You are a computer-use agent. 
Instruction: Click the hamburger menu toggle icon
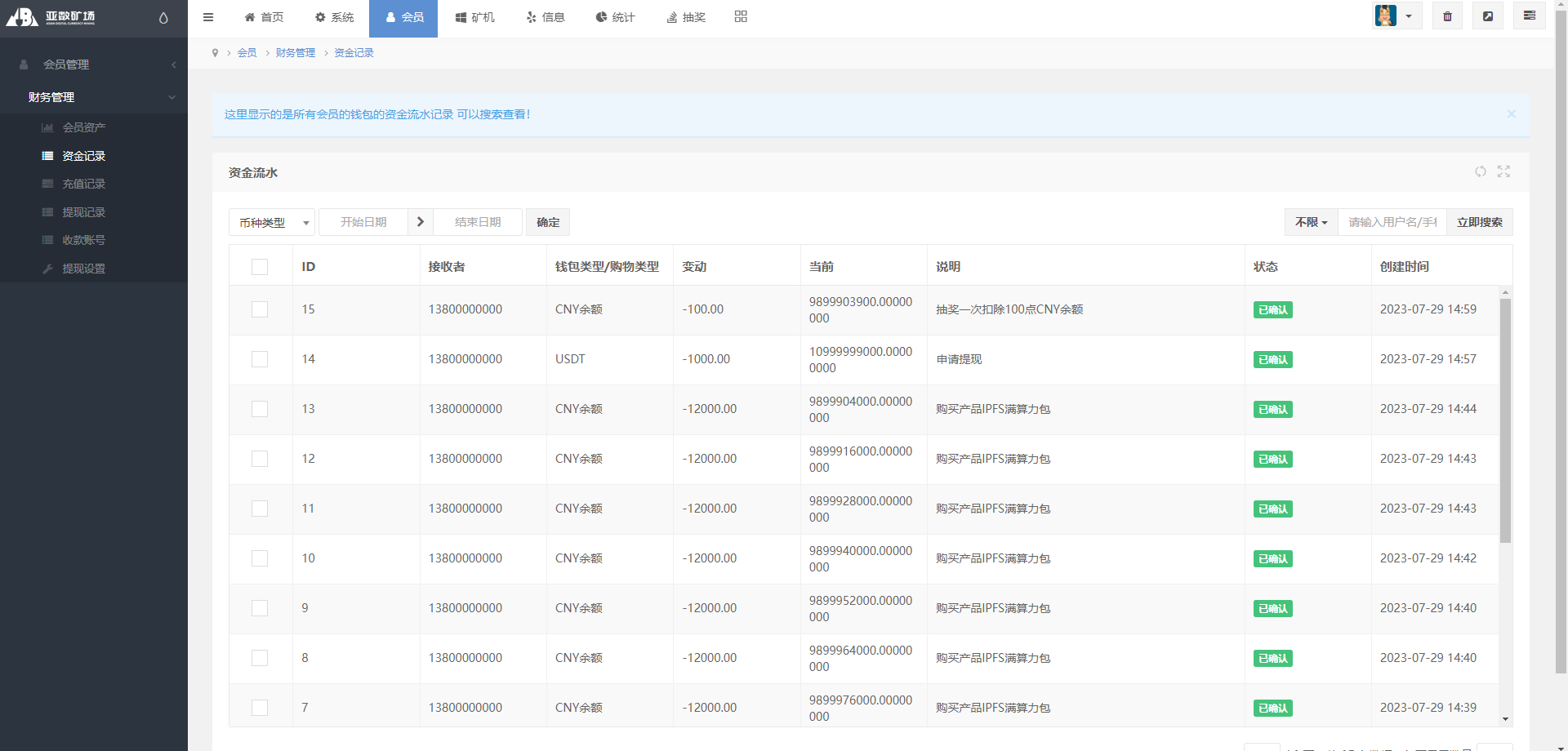click(208, 17)
